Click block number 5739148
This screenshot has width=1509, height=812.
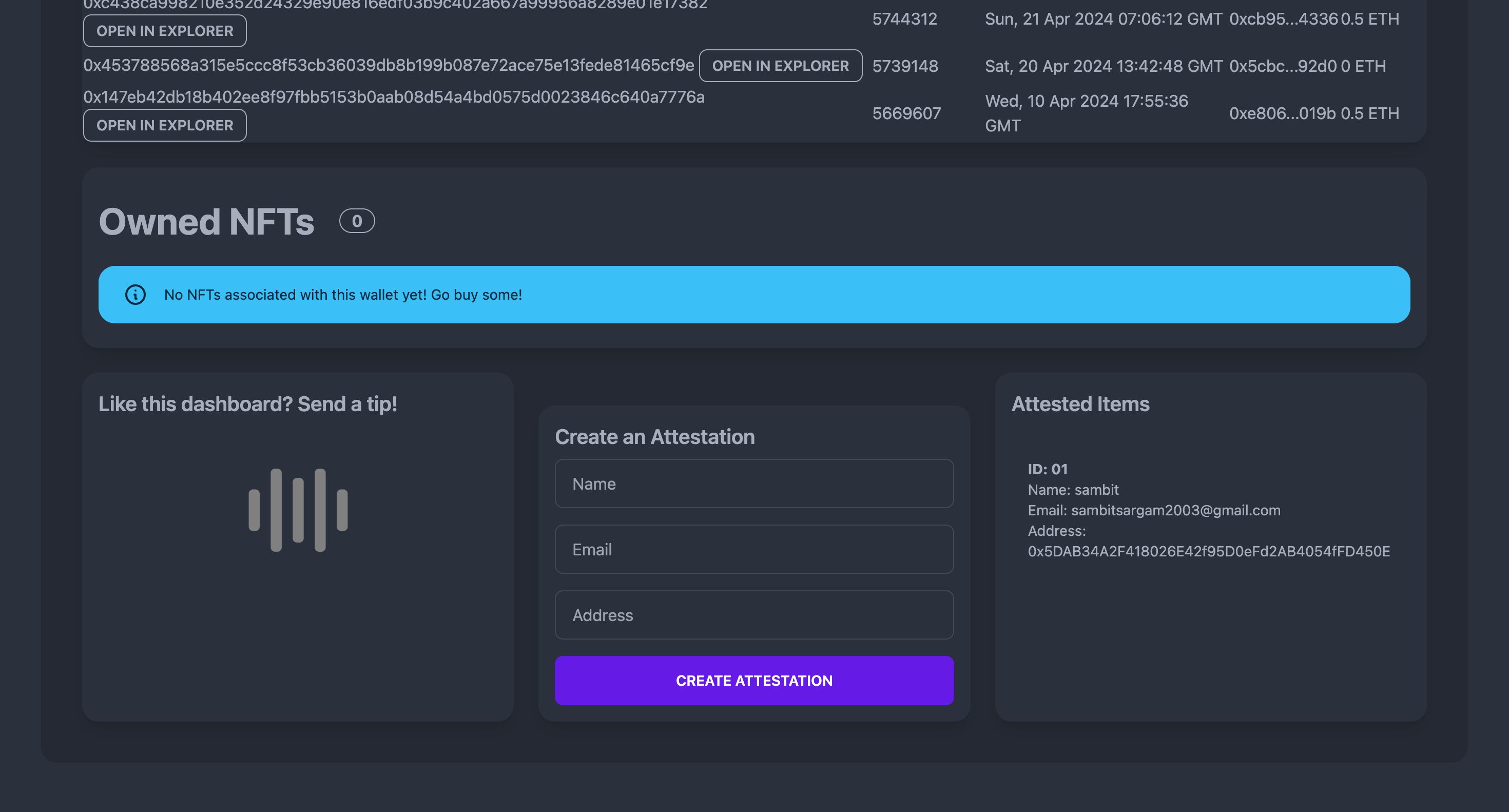(905, 66)
